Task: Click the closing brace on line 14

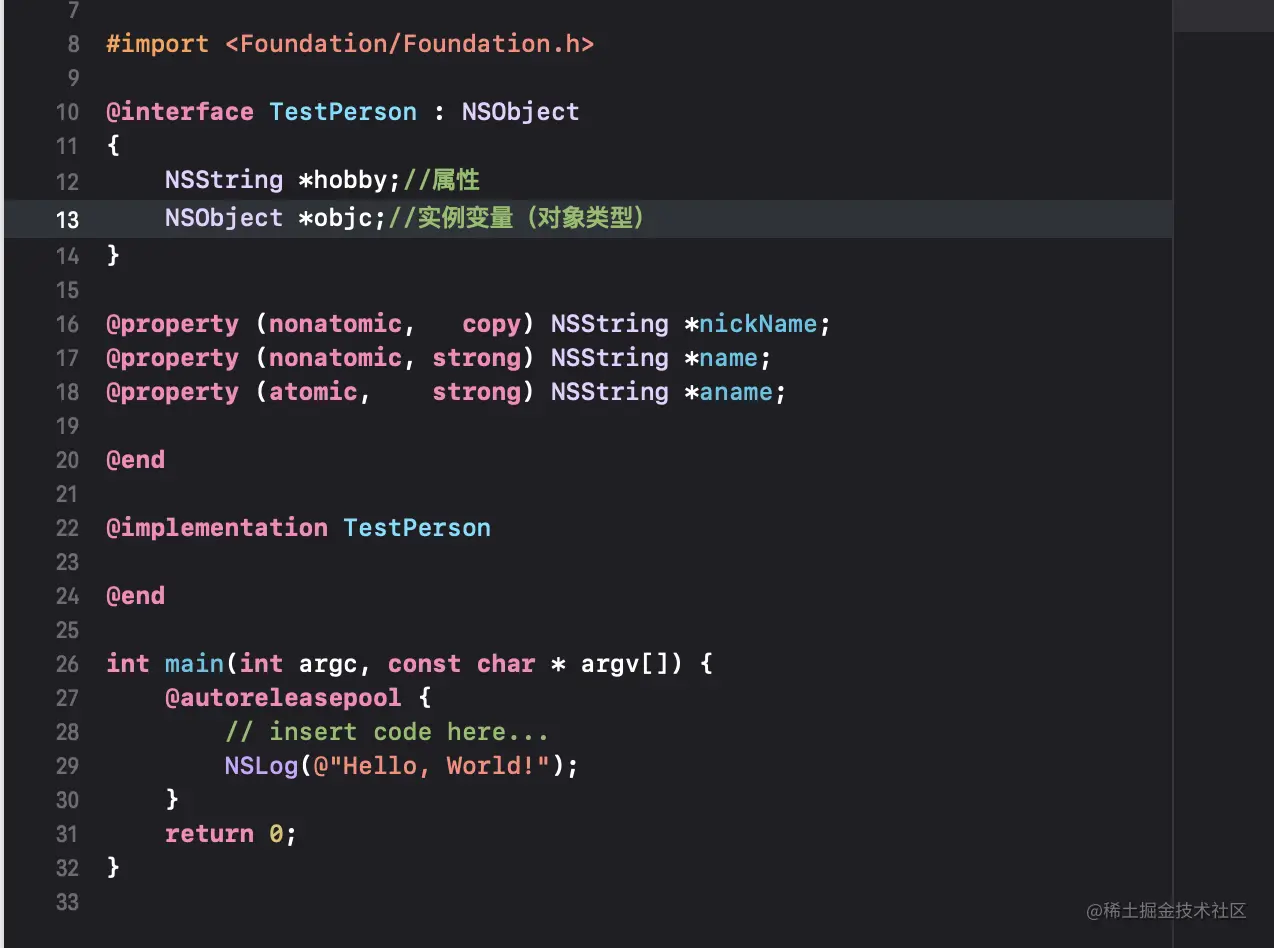Action: [x=113, y=255]
